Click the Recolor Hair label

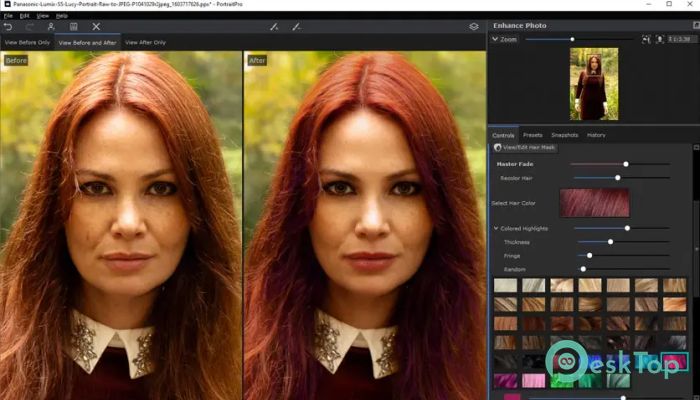[x=516, y=178]
